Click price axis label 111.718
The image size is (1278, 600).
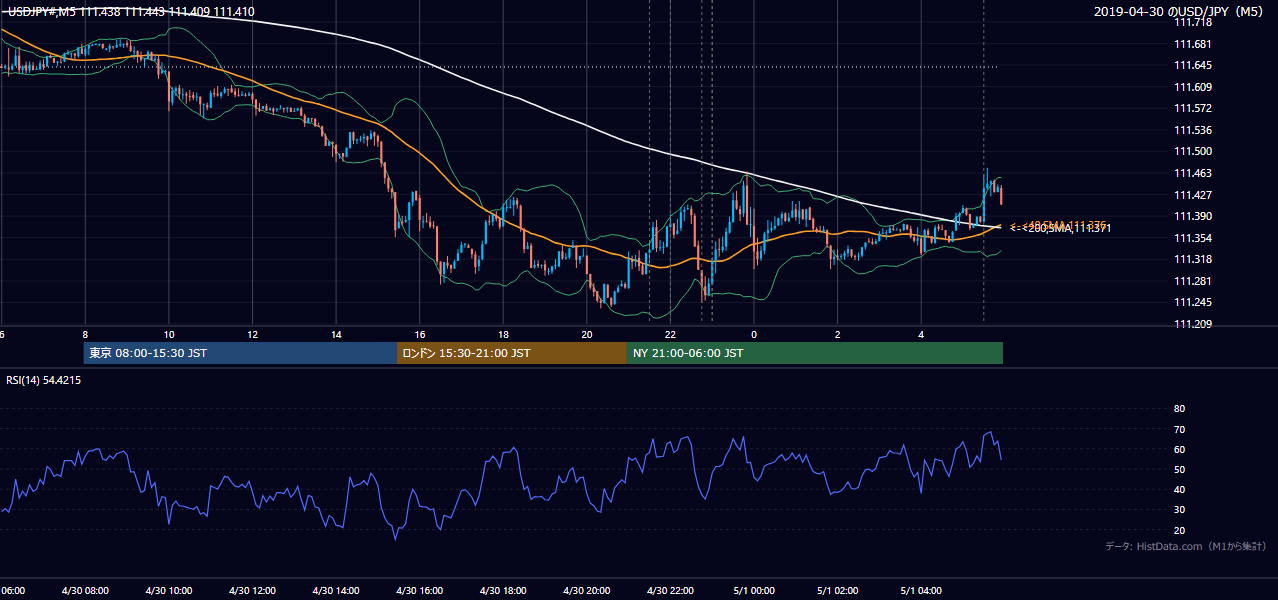click(x=1192, y=22)
